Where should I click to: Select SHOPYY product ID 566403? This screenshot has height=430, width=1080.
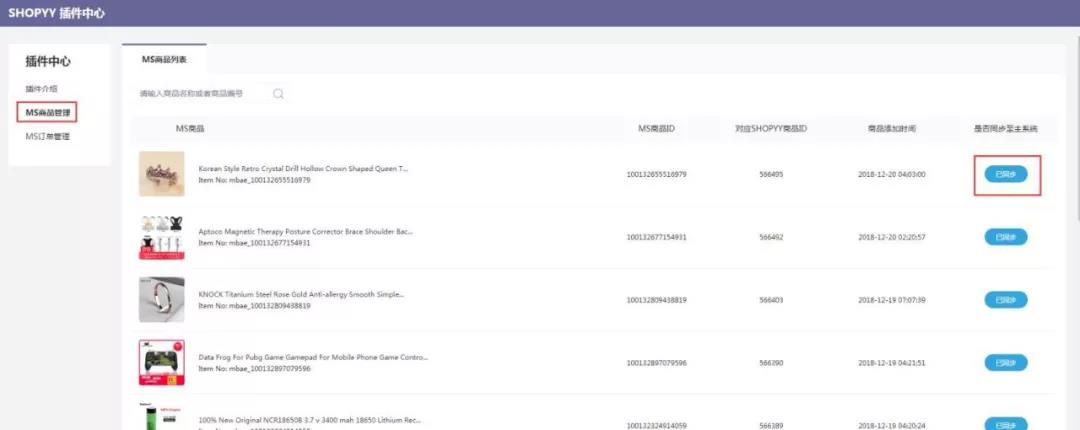point(771,300)
